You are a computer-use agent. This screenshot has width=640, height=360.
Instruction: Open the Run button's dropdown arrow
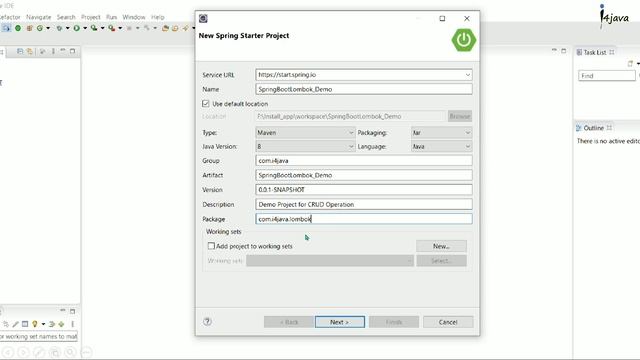[x=85, y=28]
